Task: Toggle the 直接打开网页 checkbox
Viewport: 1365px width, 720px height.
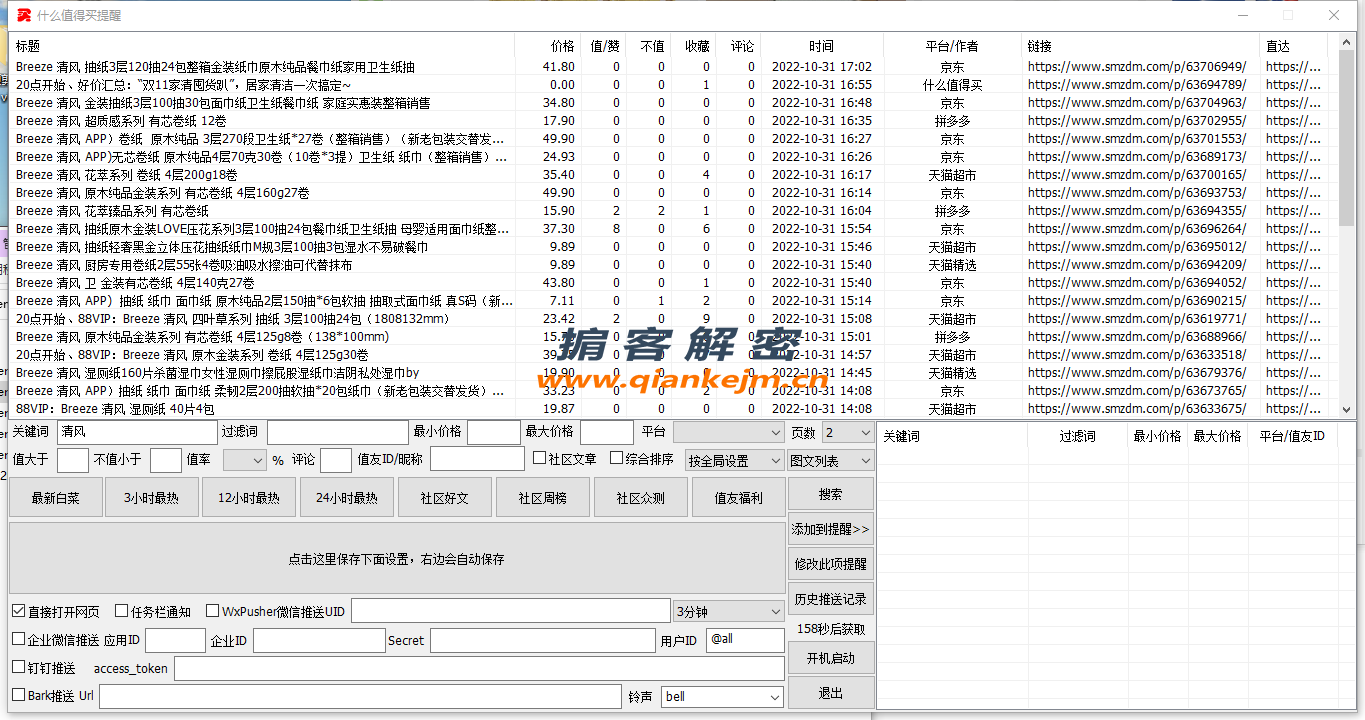Action: coord(19,611)
